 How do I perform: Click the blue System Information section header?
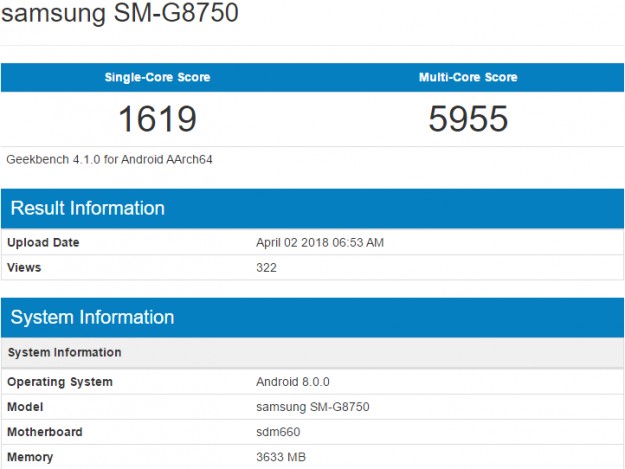(93, 317)
